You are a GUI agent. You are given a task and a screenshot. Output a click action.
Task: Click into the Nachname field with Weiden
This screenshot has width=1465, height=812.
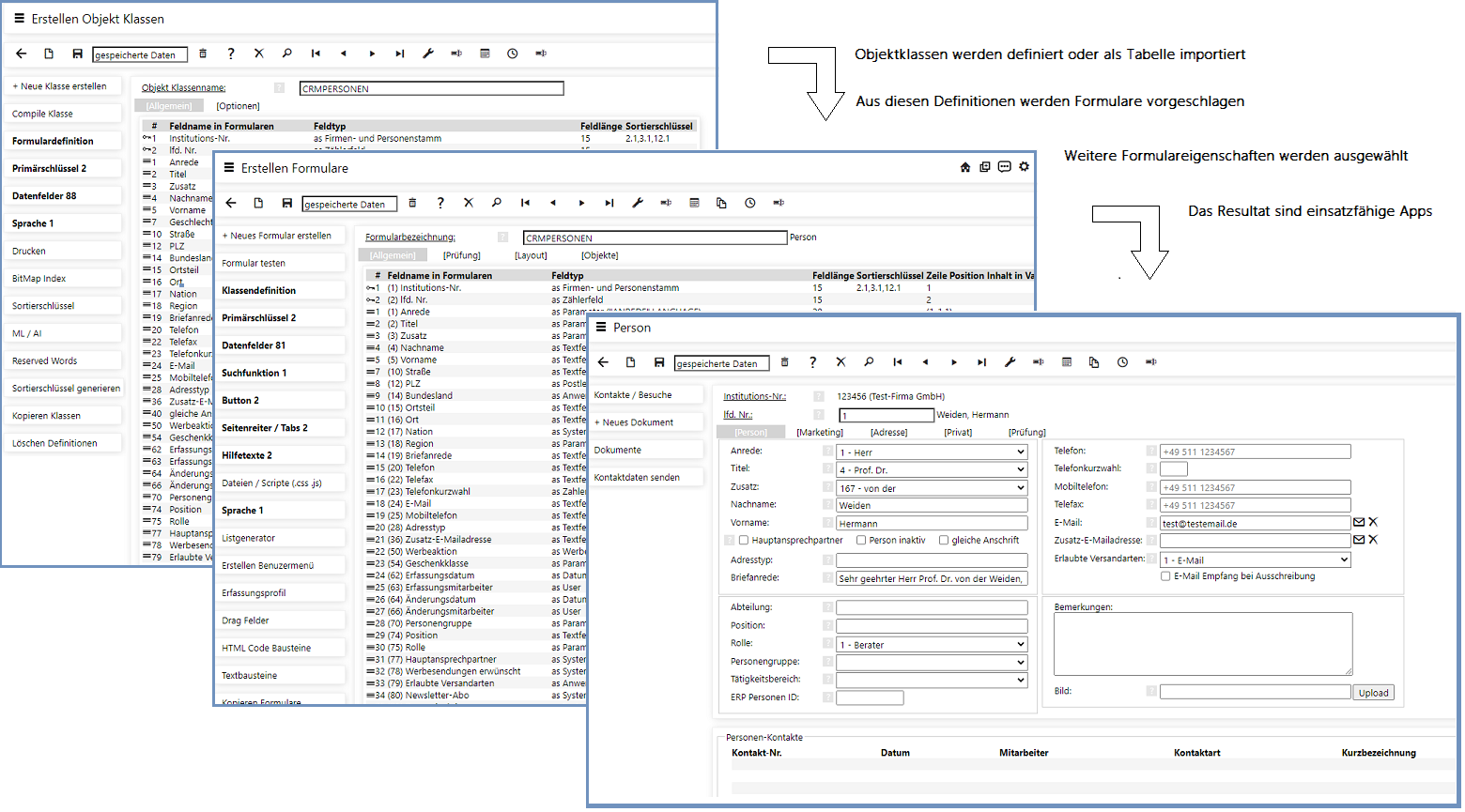tap(932, 505)
